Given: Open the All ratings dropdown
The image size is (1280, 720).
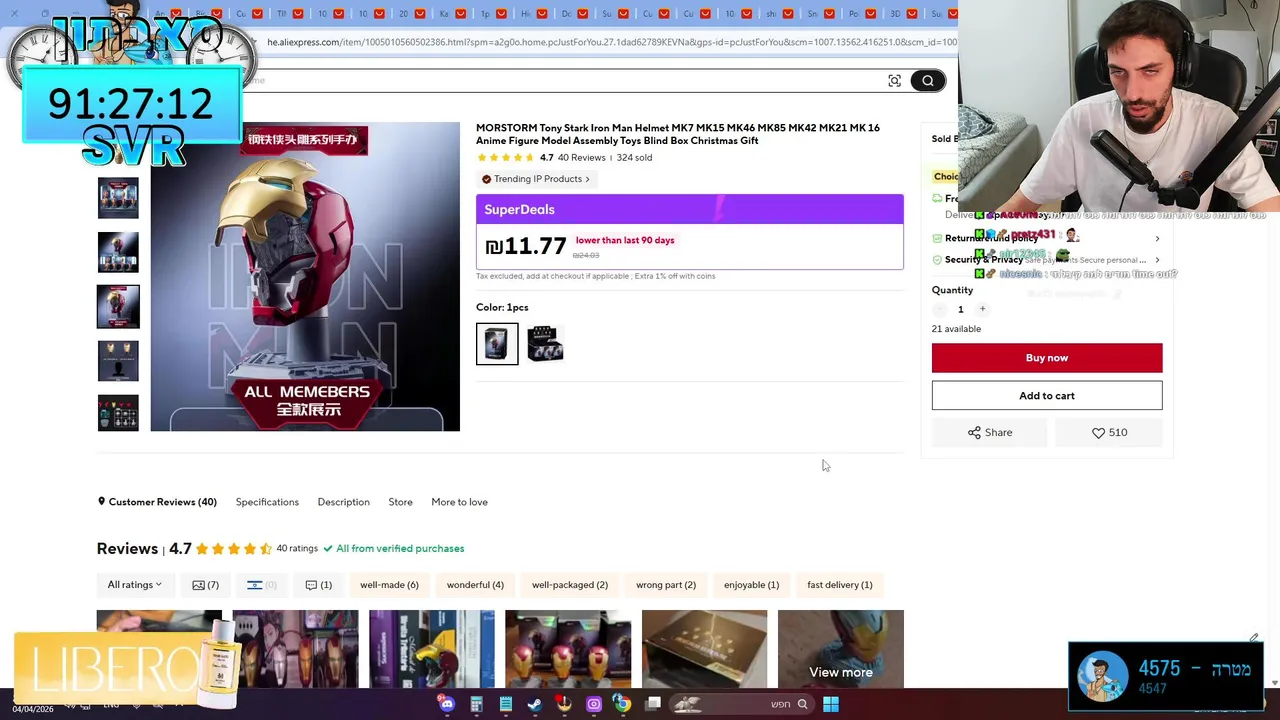Looking at the screenshot, I should (x=135, y=585).
